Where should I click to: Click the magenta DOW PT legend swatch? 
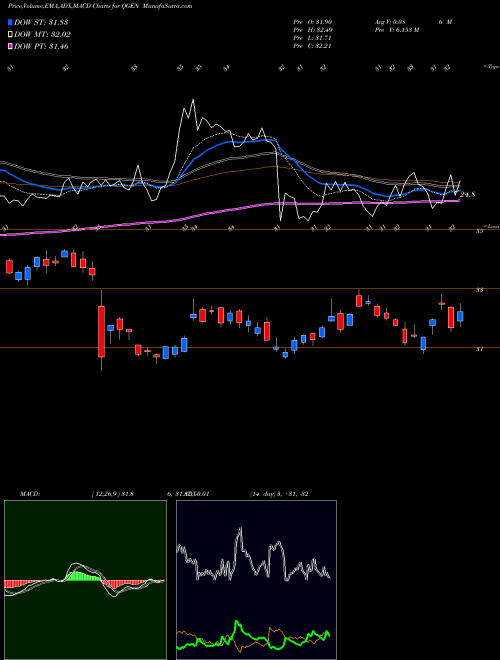coord(10,46)
